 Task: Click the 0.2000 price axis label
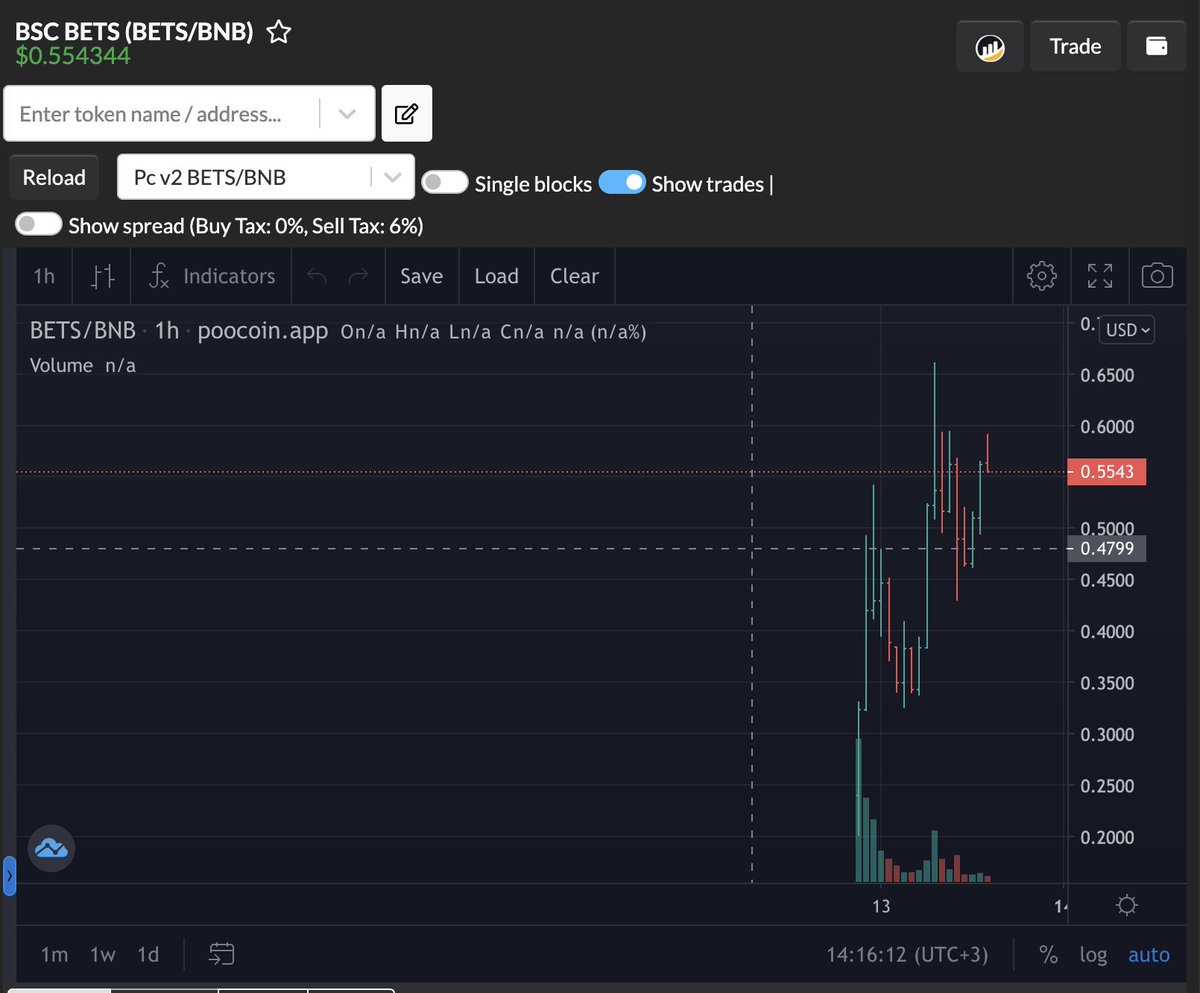tap(1107, 837)
